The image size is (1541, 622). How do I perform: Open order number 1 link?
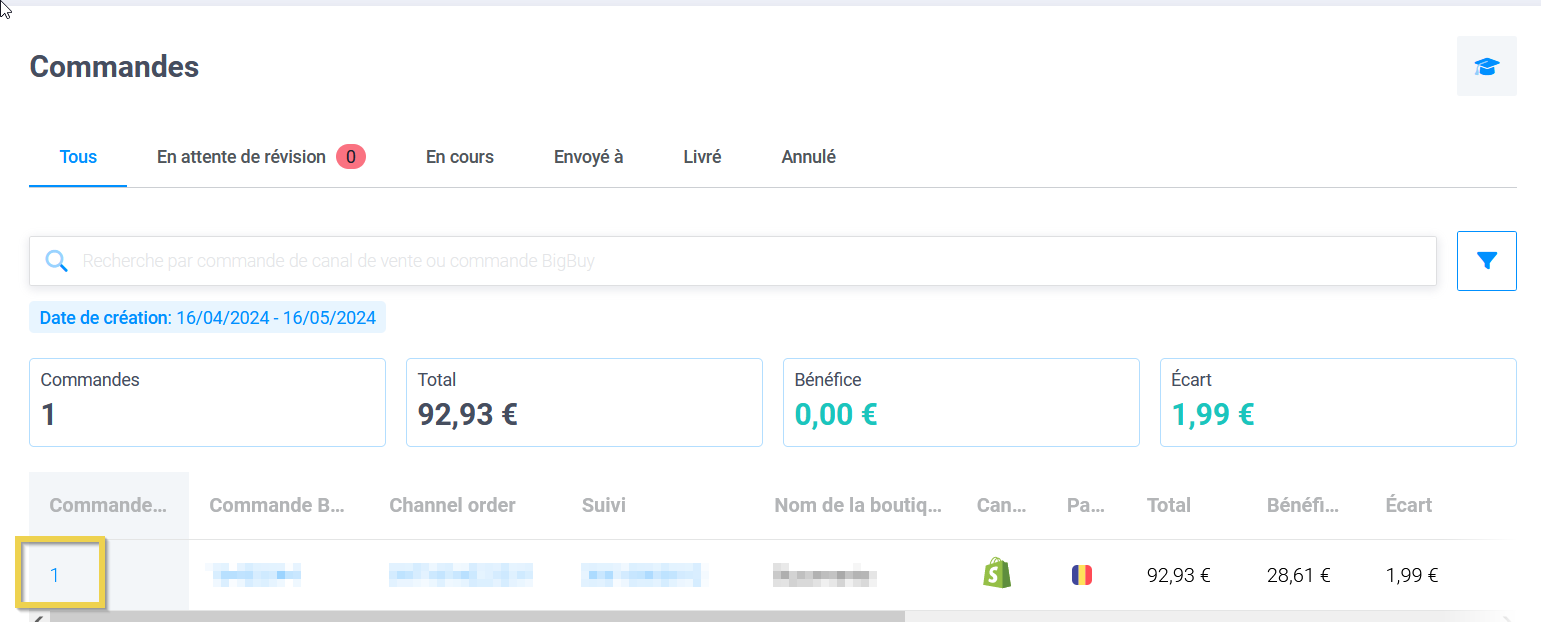pyautogui.click(x=55, y=575)
